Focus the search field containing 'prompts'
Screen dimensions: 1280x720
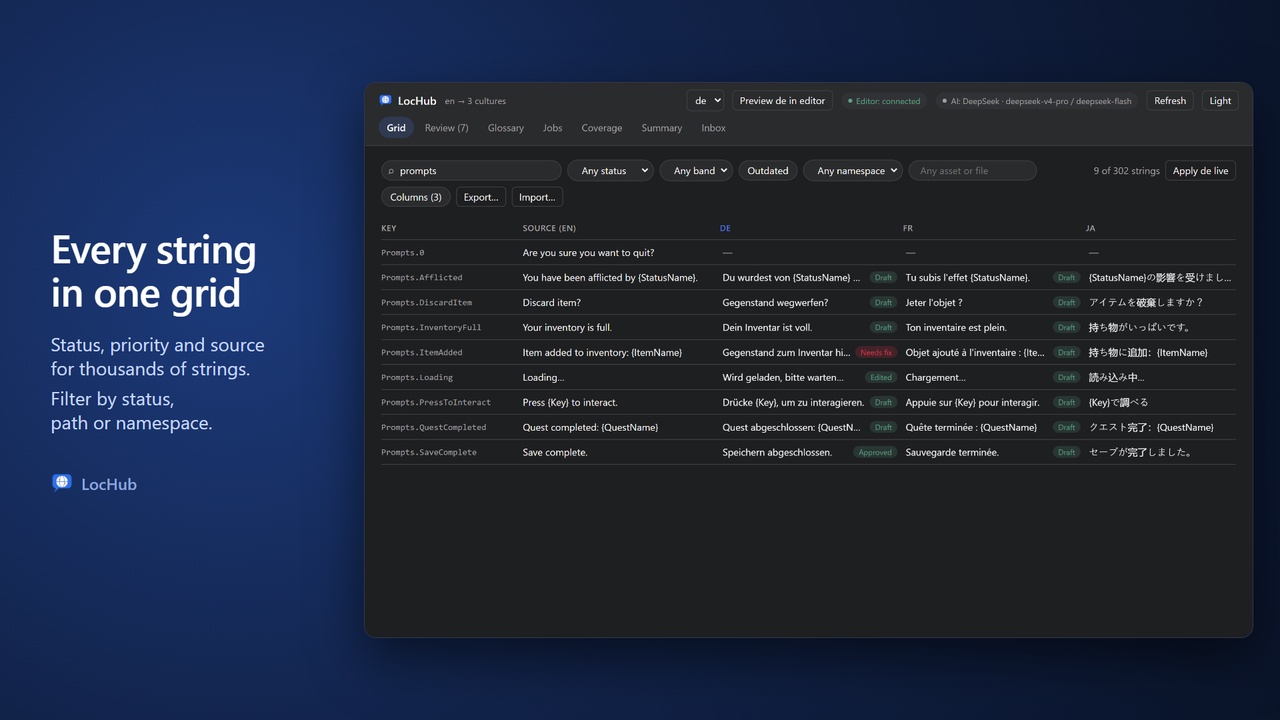[x=471, y=171]
